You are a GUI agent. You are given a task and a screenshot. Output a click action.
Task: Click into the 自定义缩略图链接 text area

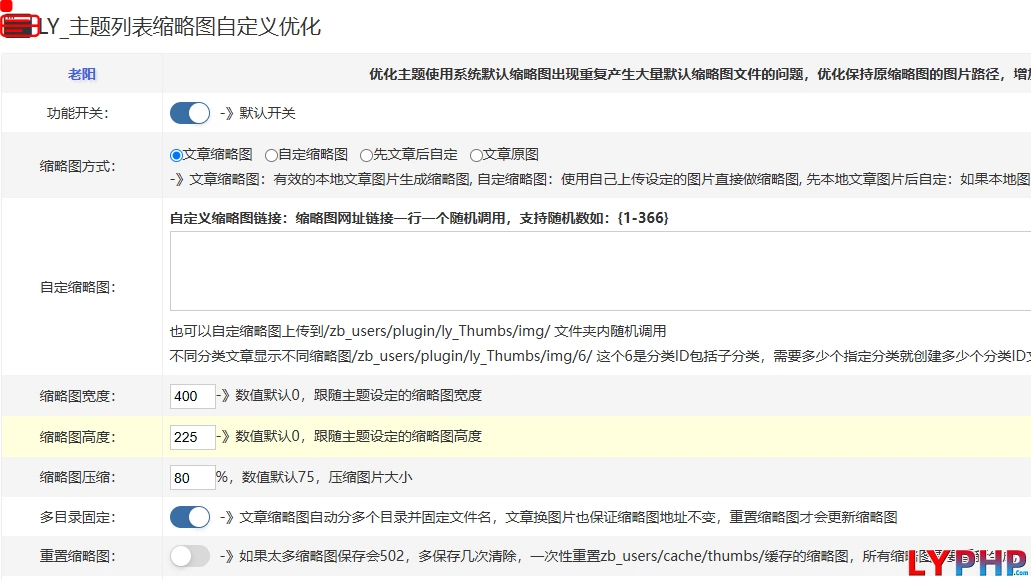coord(600,271)
